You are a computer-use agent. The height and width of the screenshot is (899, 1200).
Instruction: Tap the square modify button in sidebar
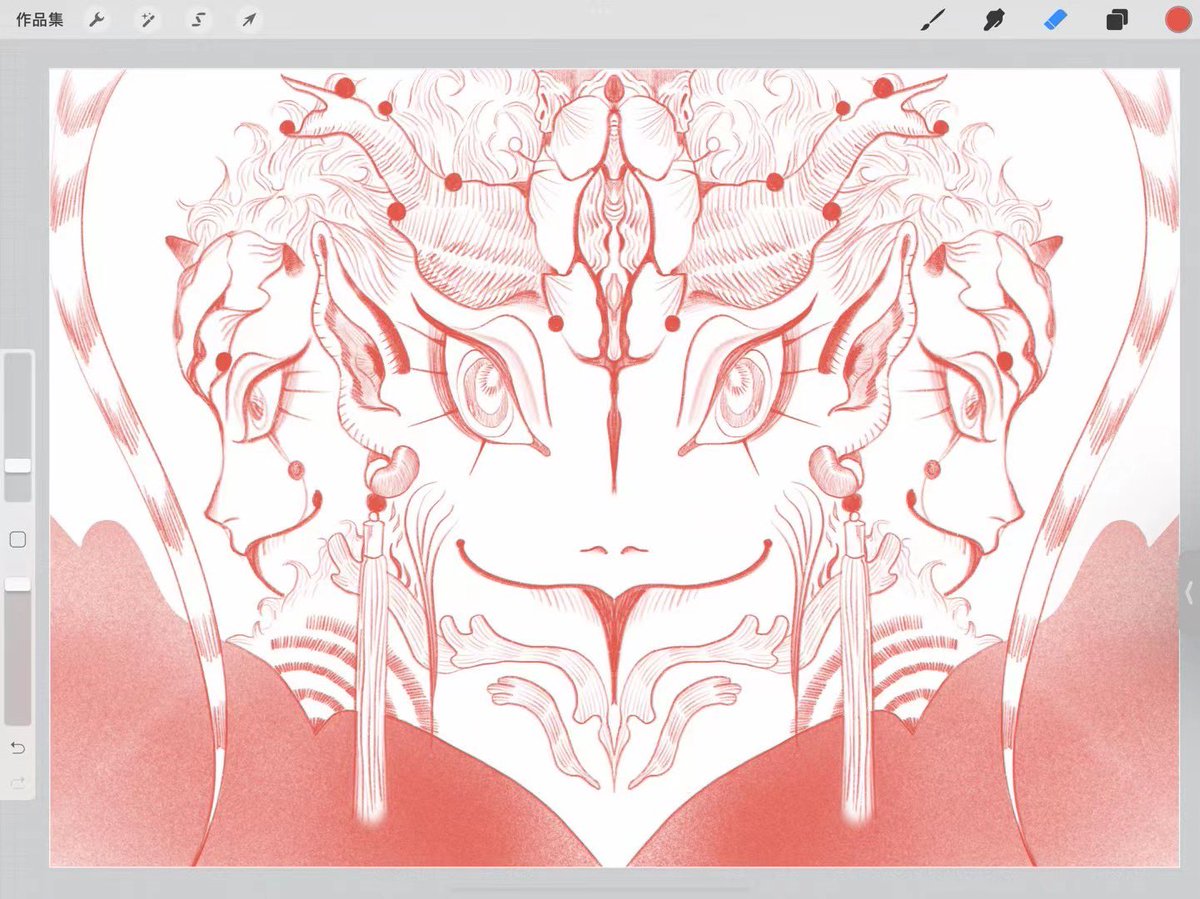[18, 540]
